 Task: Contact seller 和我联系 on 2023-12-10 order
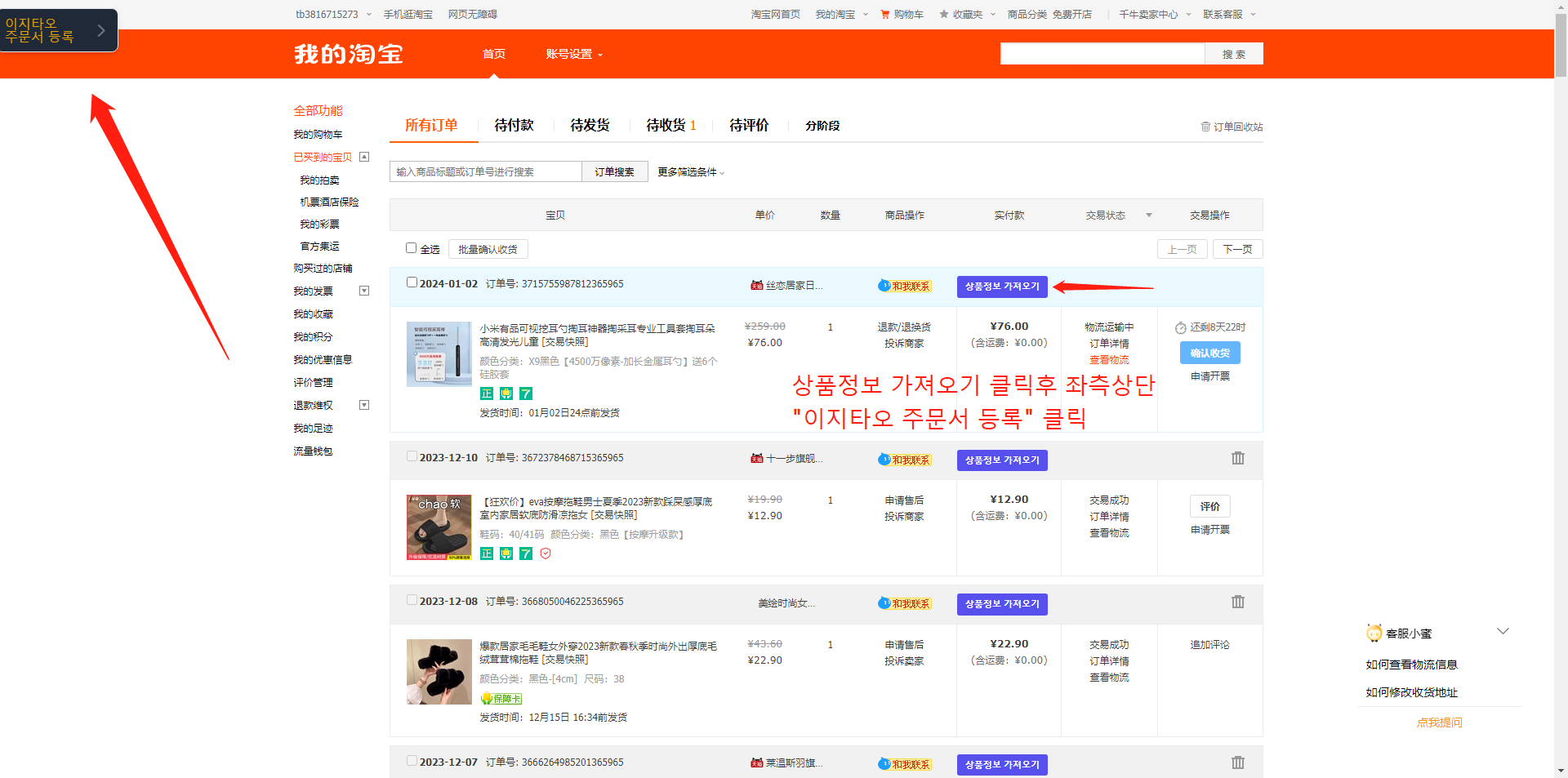coord(905,460)
